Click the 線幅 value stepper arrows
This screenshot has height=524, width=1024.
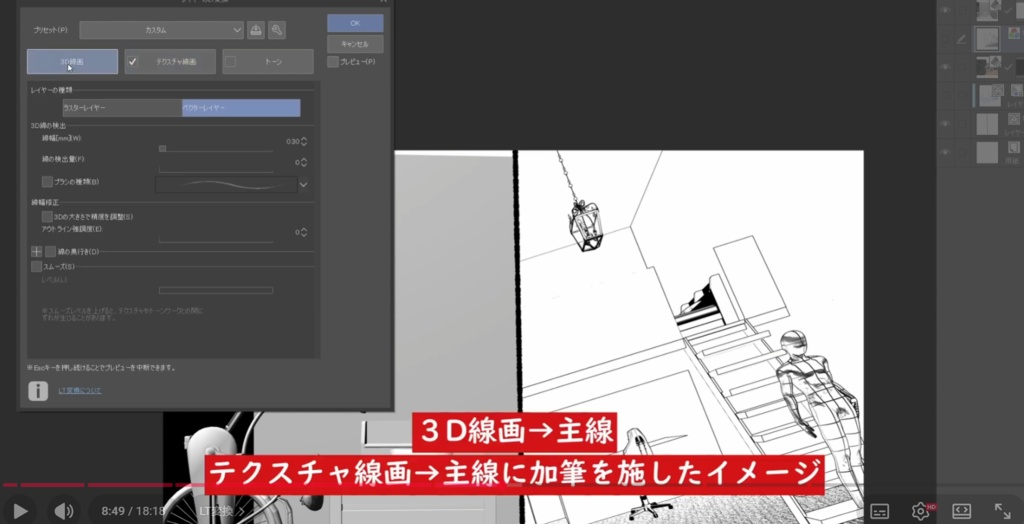click(x=304, y=141)
